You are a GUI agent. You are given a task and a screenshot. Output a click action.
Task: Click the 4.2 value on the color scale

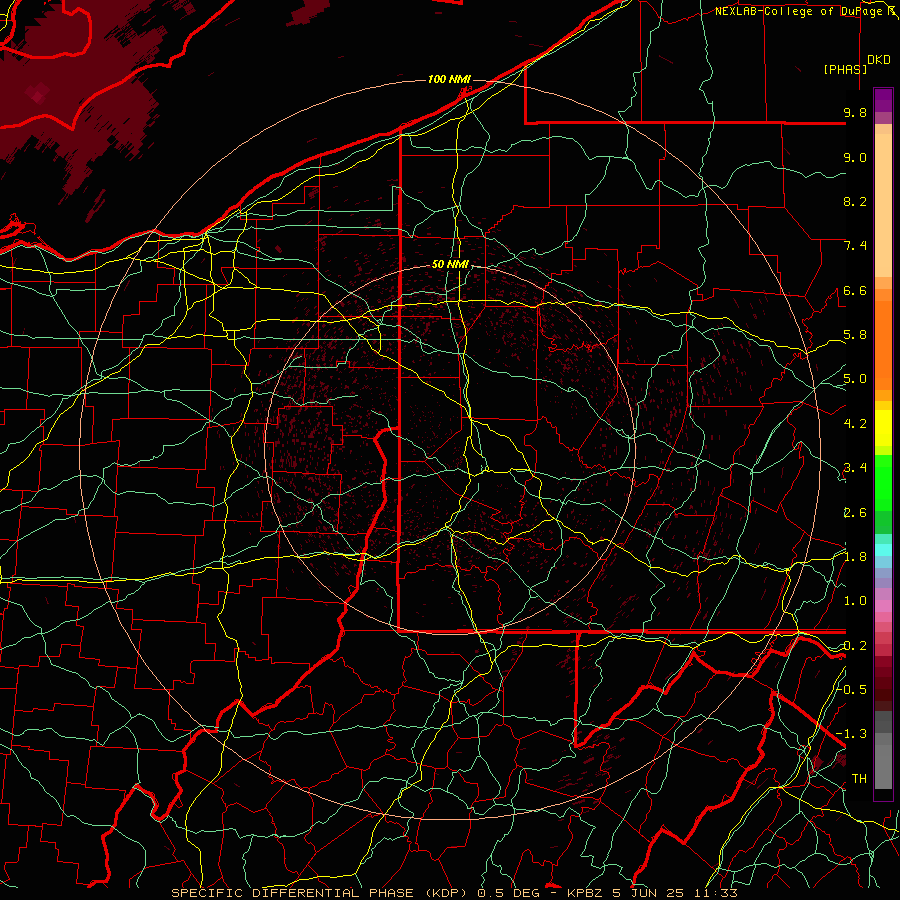tap(855, 424)
